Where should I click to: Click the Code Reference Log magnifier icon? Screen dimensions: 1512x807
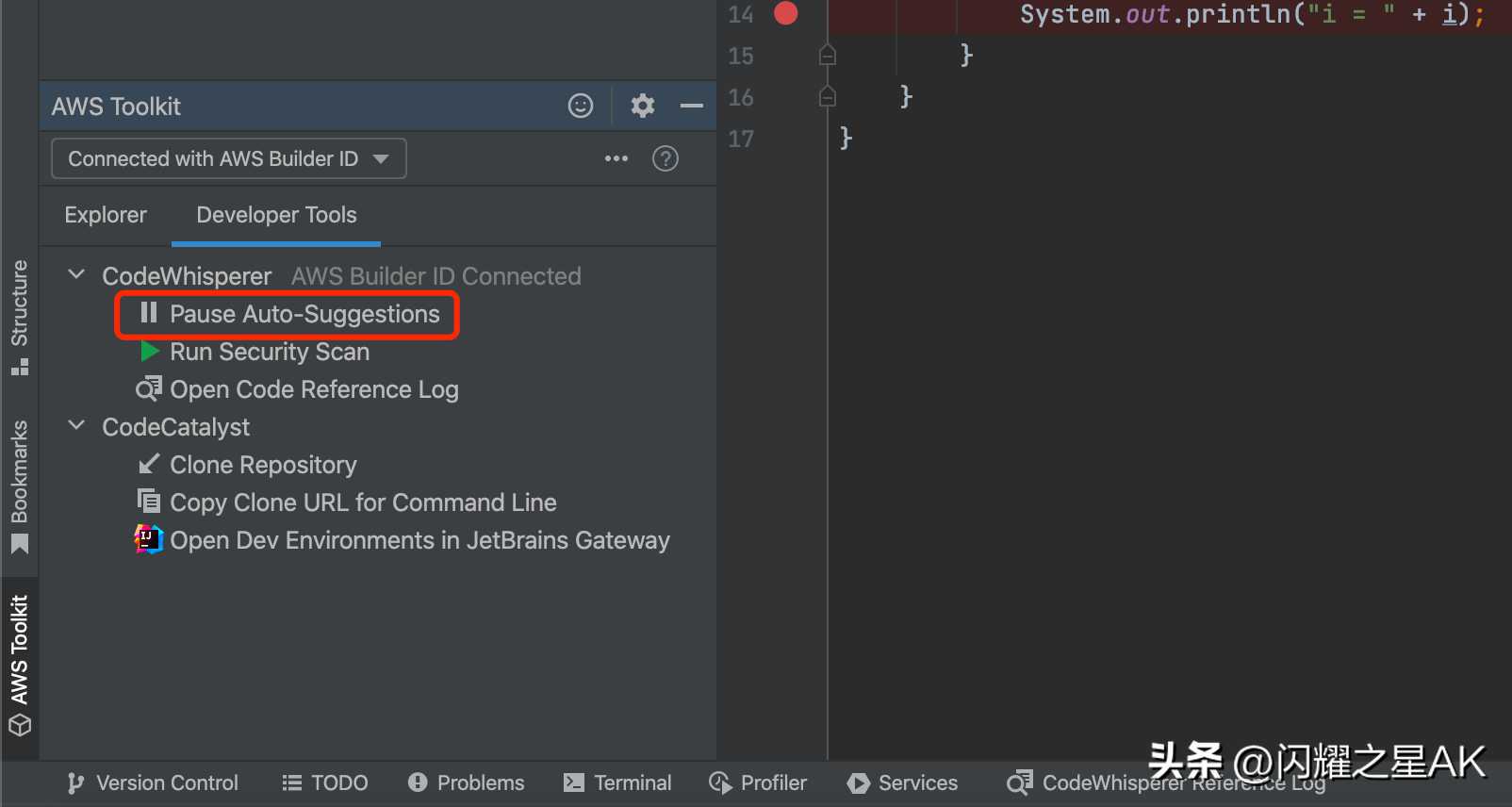(149, 388)
